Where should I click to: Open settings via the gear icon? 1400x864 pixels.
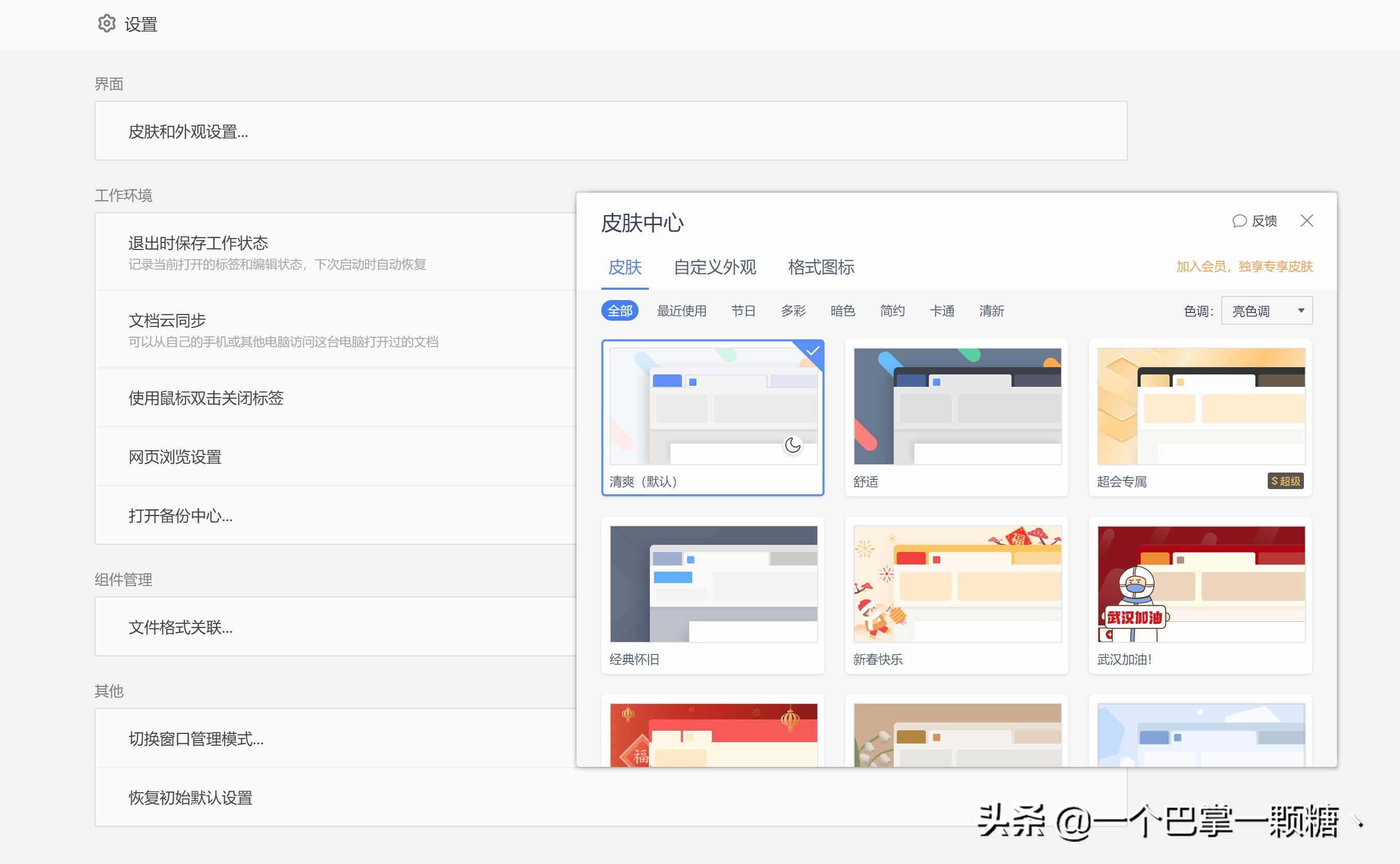point(107,23)
